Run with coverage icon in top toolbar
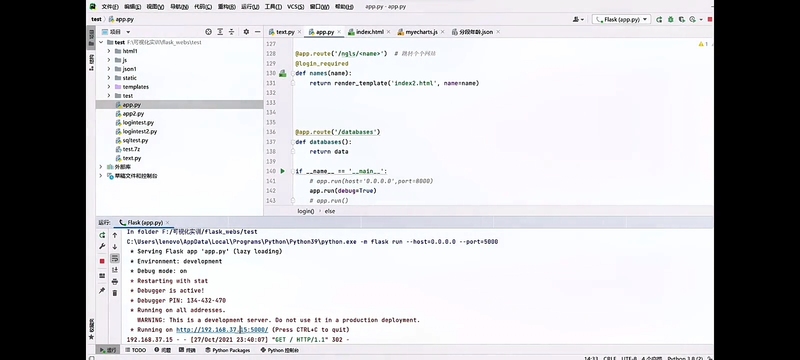This screenshot has height=360, width=800. (x=682, y=19)
